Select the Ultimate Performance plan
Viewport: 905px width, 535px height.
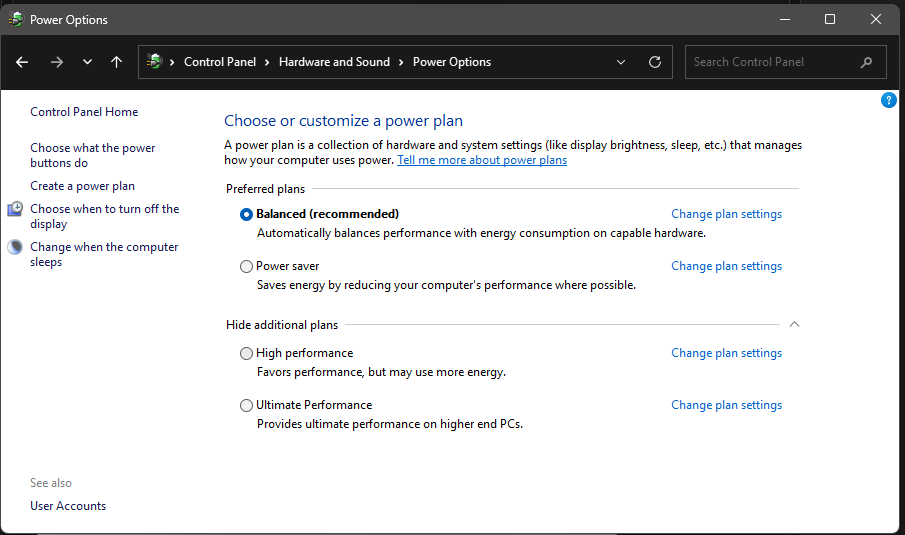coord(247,405)
